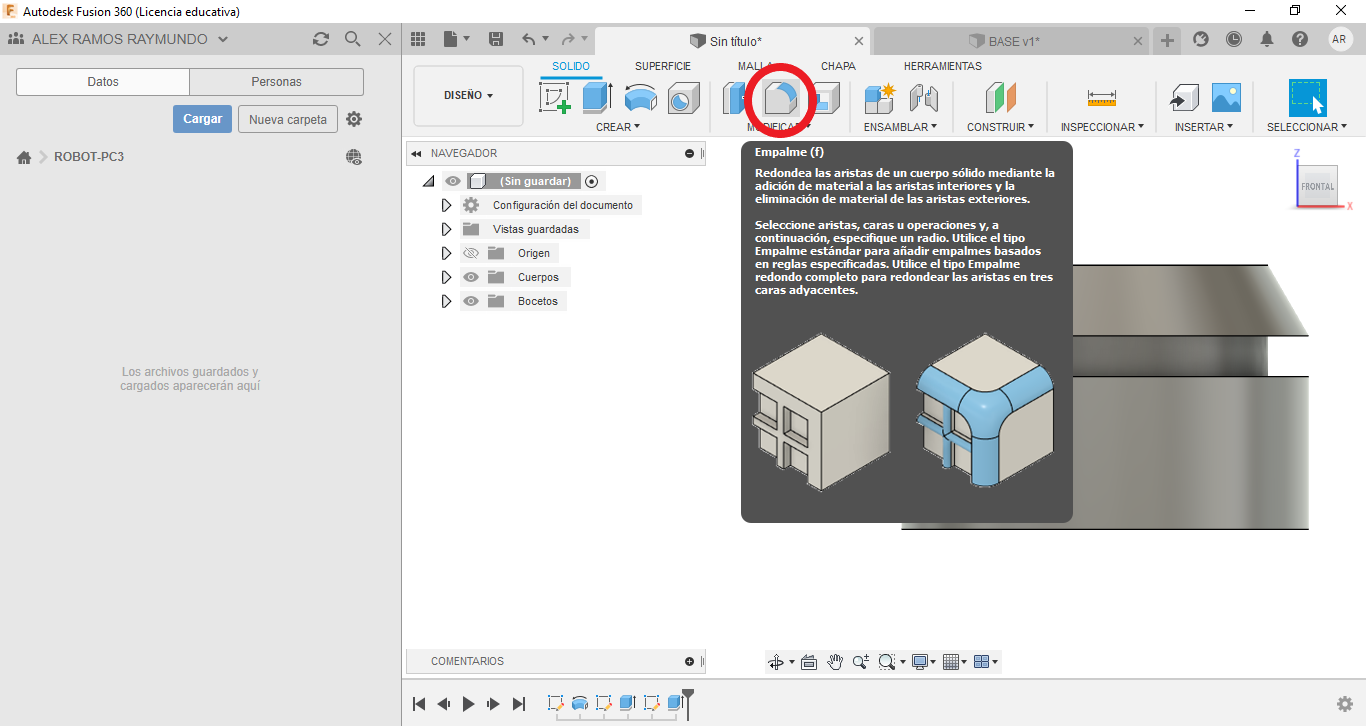
Task: Show the Origen folder via eye icon
Action: click(x=471, y=253)
